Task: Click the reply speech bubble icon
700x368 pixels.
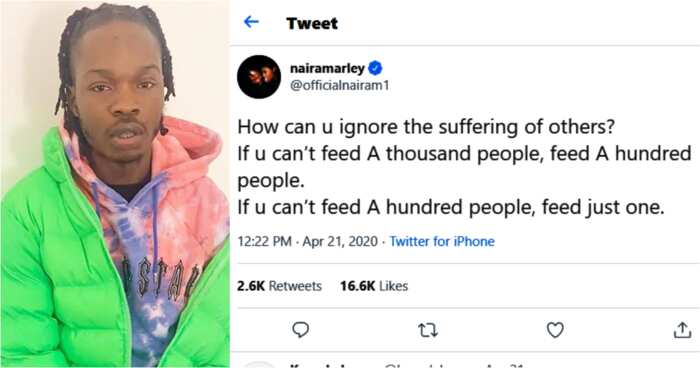Action: pos(300,330)
